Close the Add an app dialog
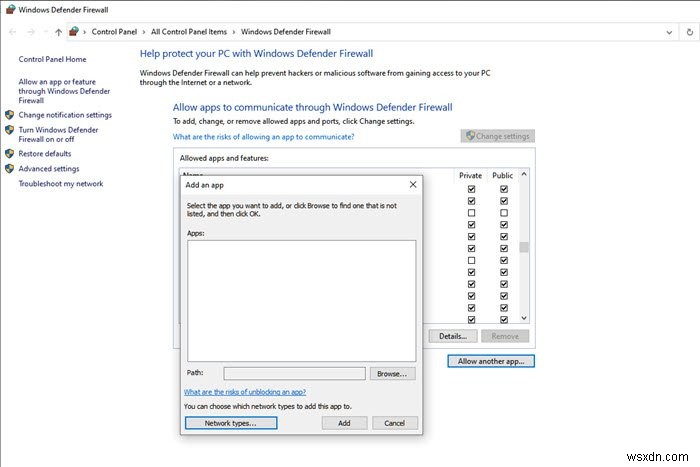 coord(413,184)
